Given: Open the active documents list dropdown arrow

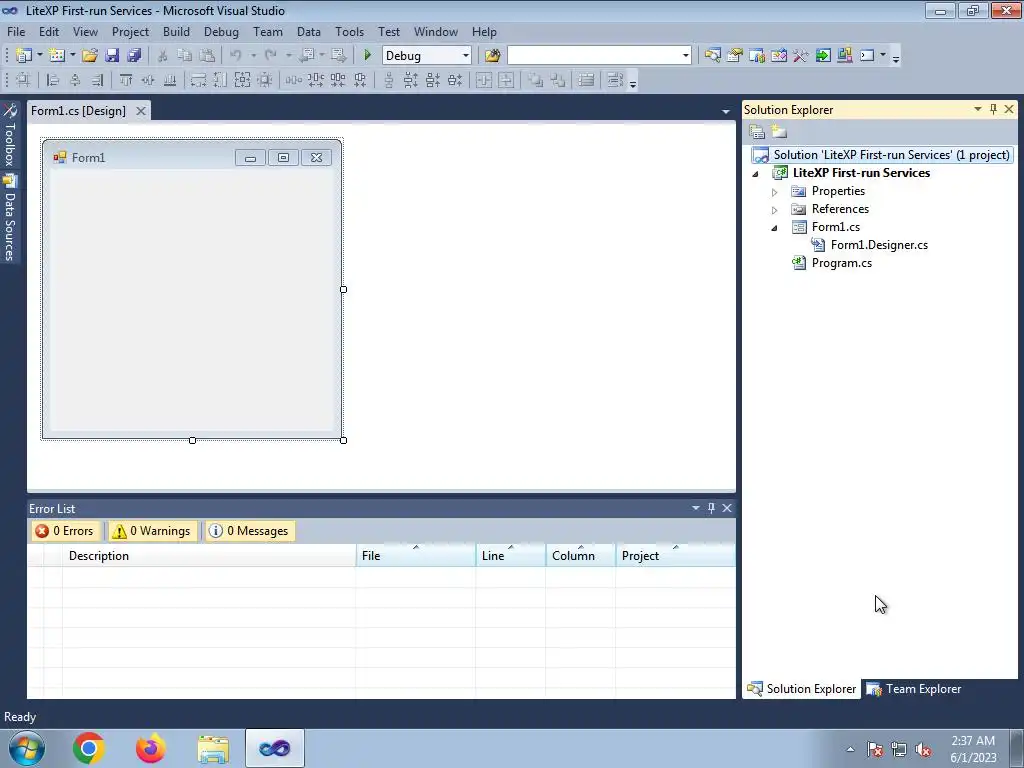Looking at the screenshot, I should tap(726, 112).
